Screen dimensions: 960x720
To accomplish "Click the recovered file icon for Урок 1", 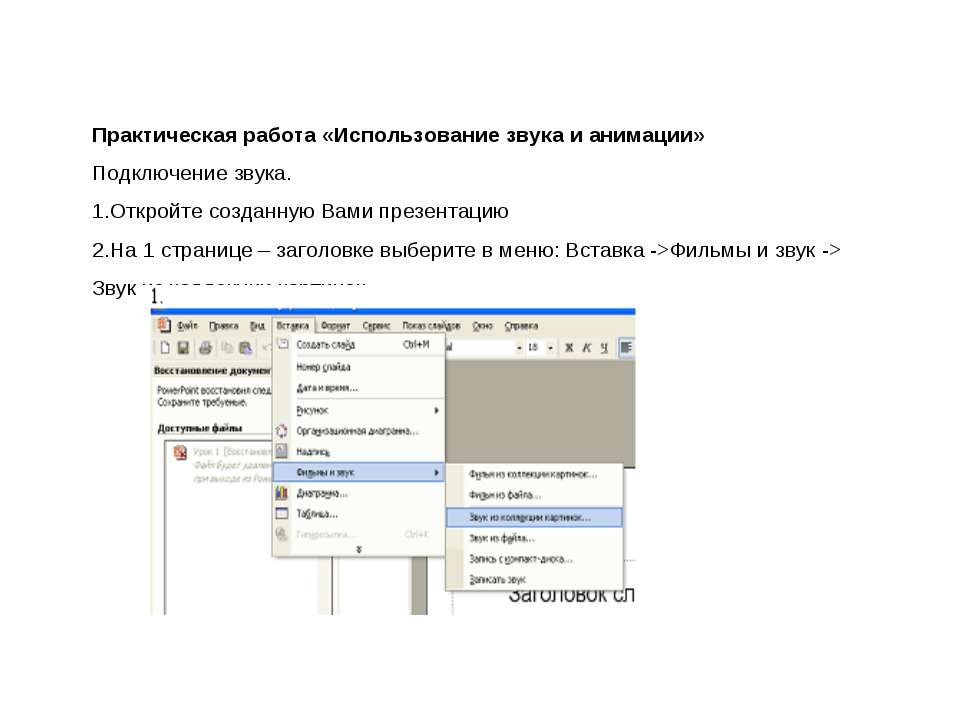I will pyautogui.click(x=180, y=452).
